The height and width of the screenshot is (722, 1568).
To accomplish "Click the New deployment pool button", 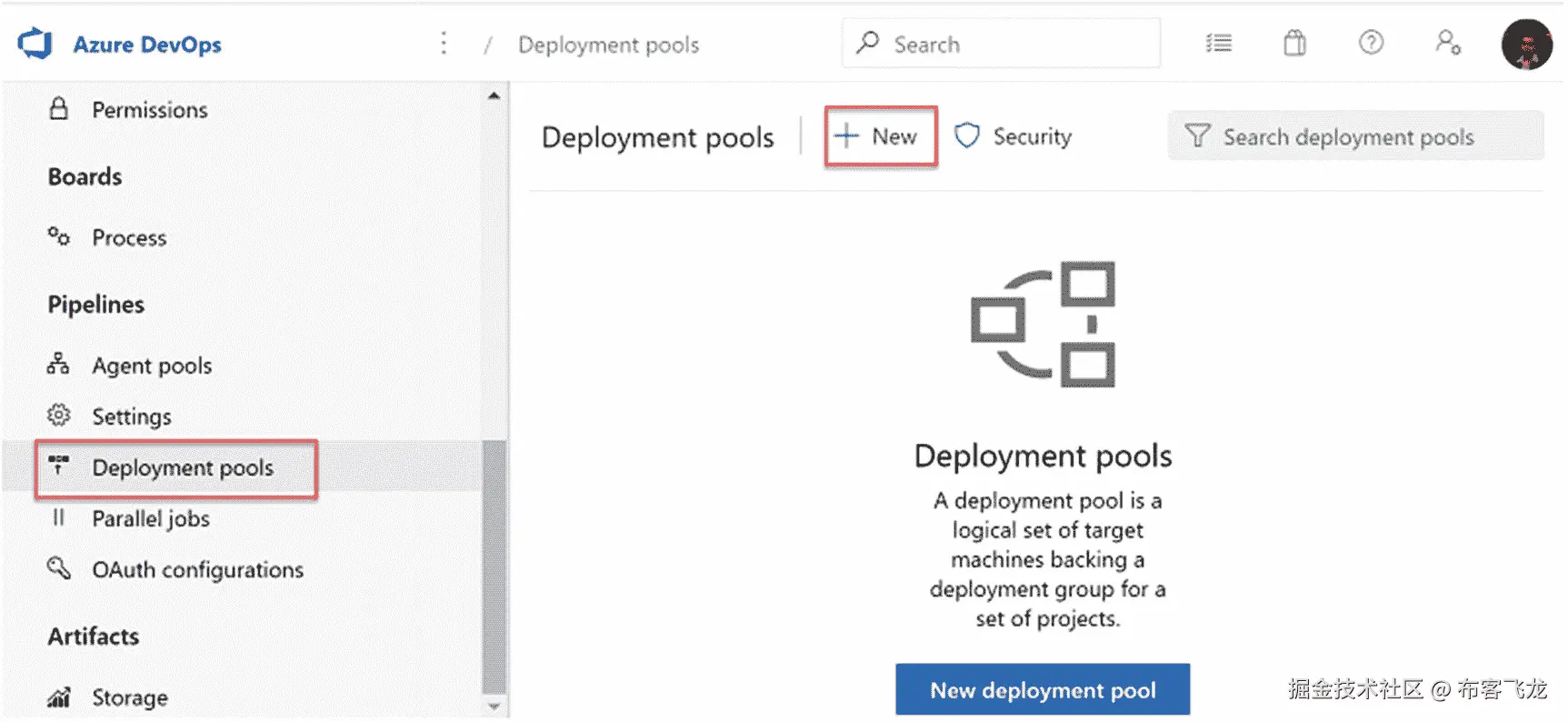I will pos(1043,690).
